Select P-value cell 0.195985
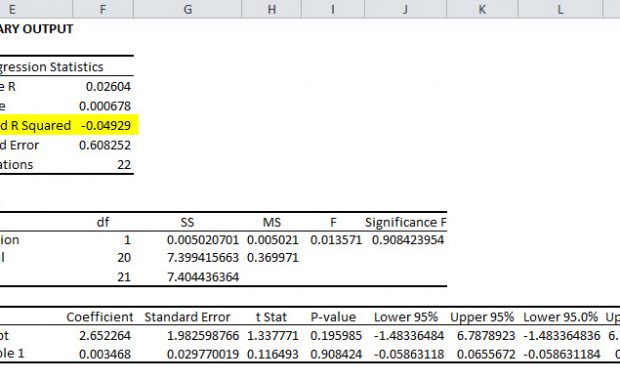The image size is (620, 380). pos(336,336)
